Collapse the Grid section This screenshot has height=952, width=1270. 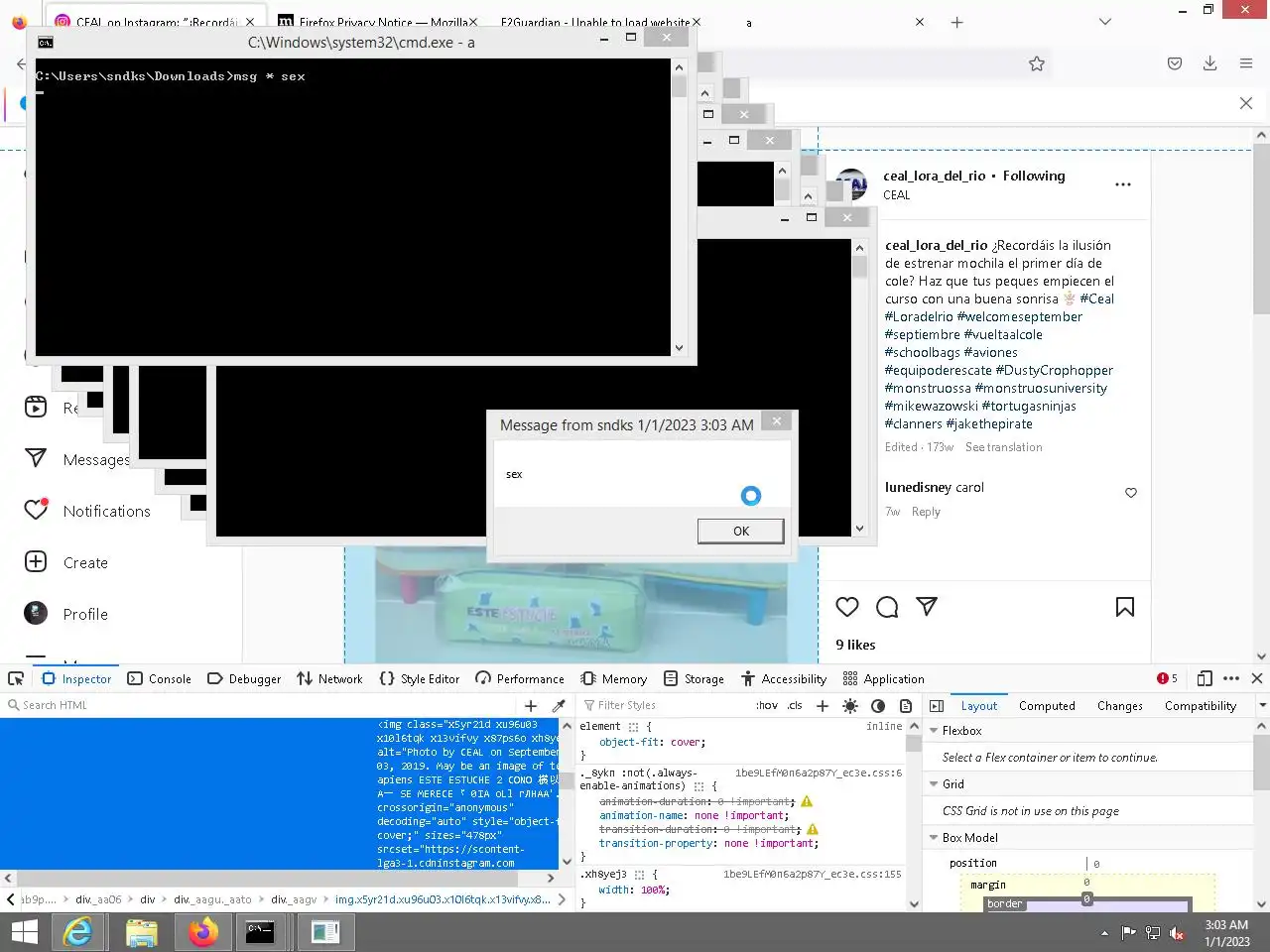point(934,784)
